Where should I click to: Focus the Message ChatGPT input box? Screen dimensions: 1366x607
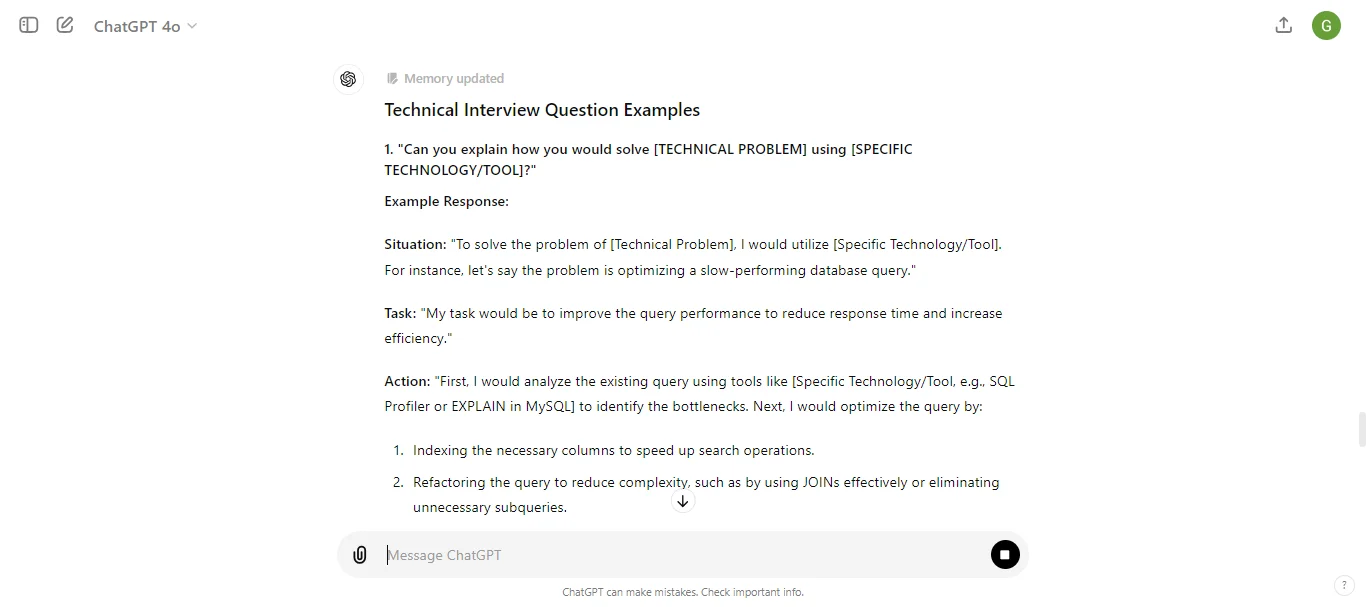[600, 555]
